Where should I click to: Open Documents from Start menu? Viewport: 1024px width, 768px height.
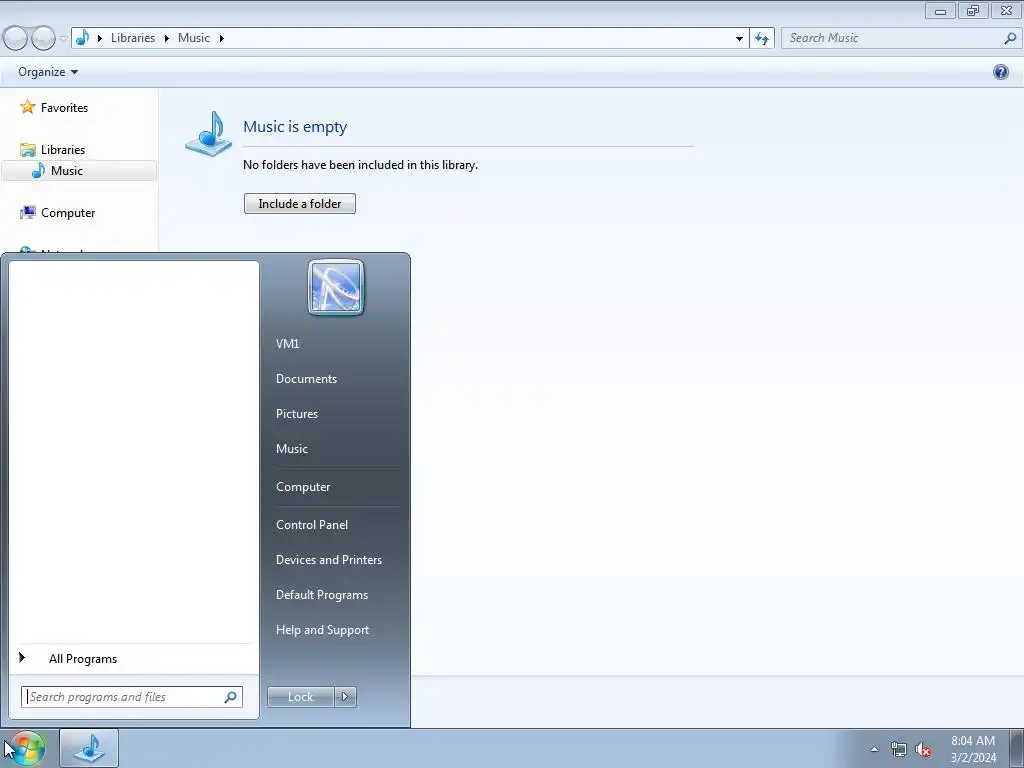coord(306,379)
